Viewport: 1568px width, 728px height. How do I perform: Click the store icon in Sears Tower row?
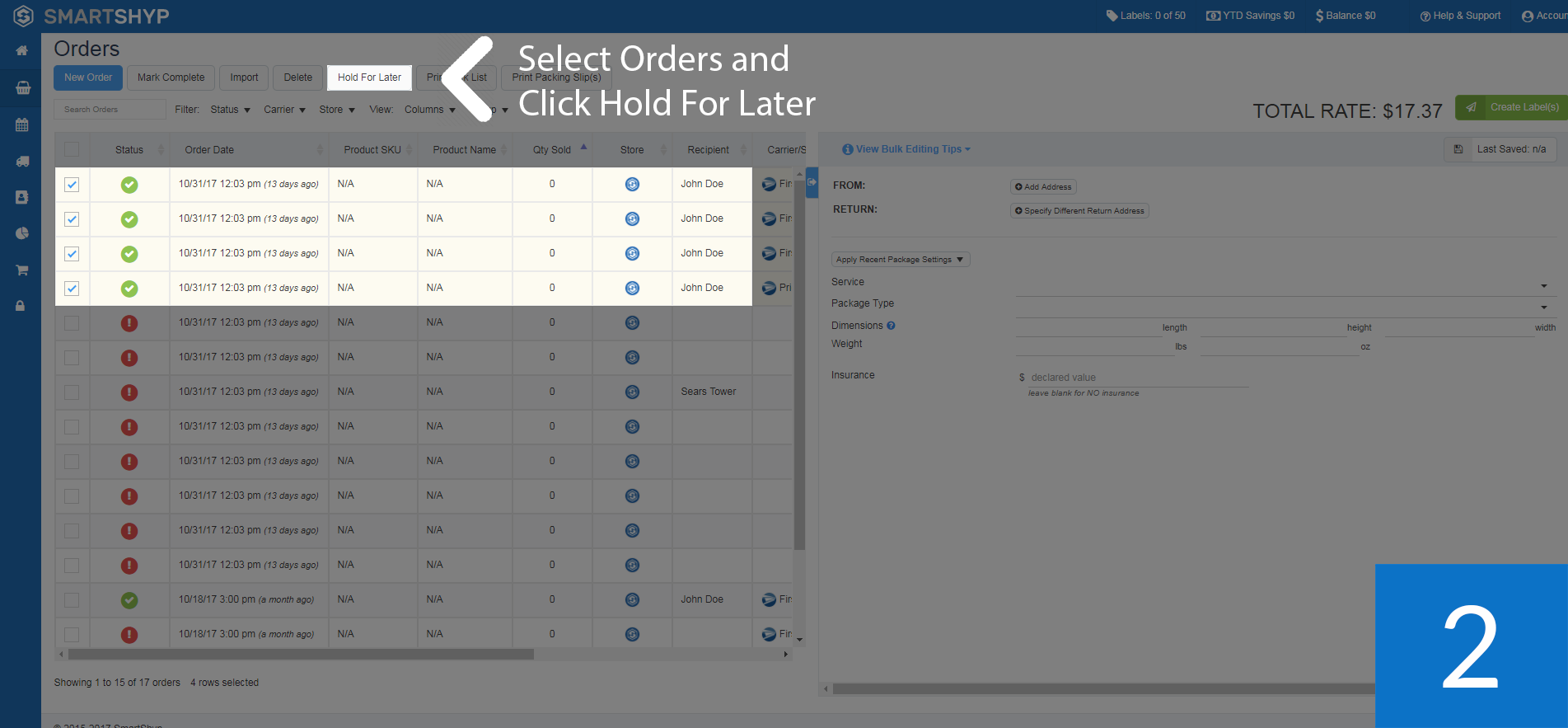(x=632, y=392)
